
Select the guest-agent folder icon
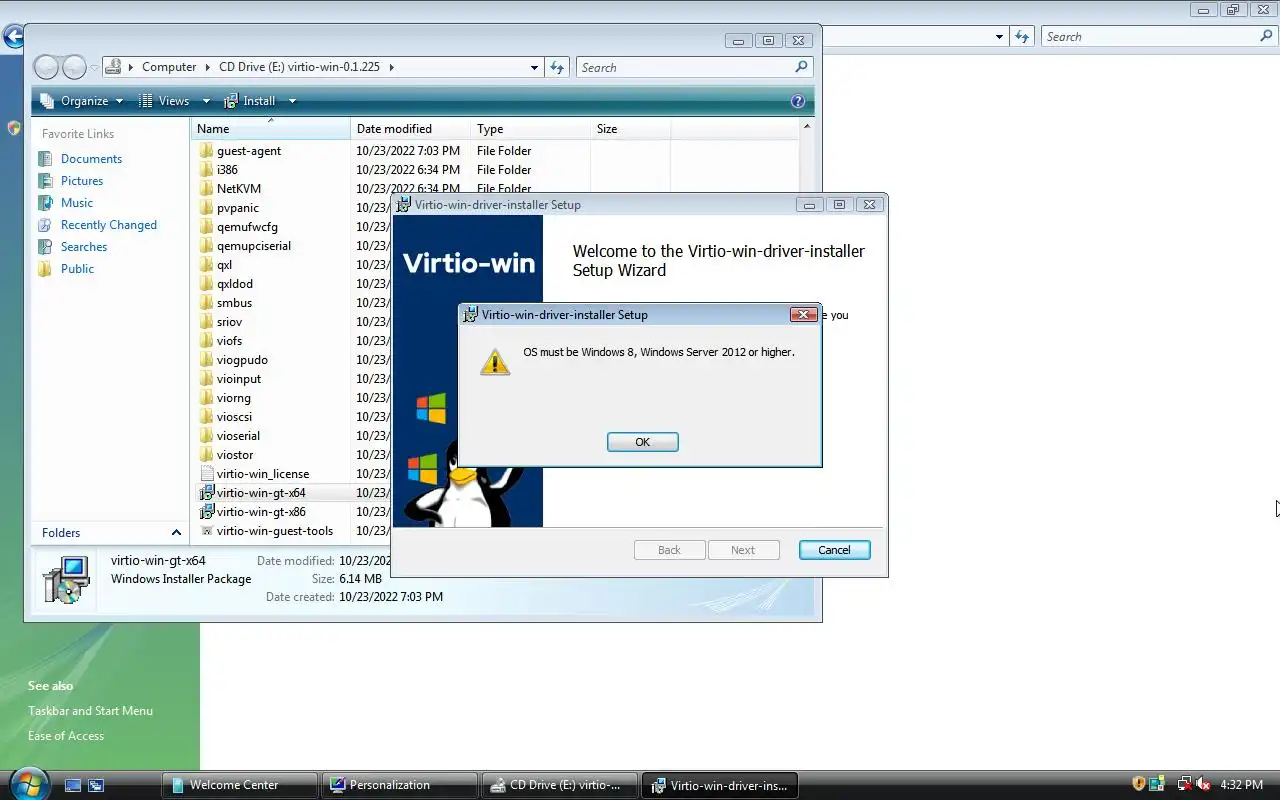pos(206,151)
